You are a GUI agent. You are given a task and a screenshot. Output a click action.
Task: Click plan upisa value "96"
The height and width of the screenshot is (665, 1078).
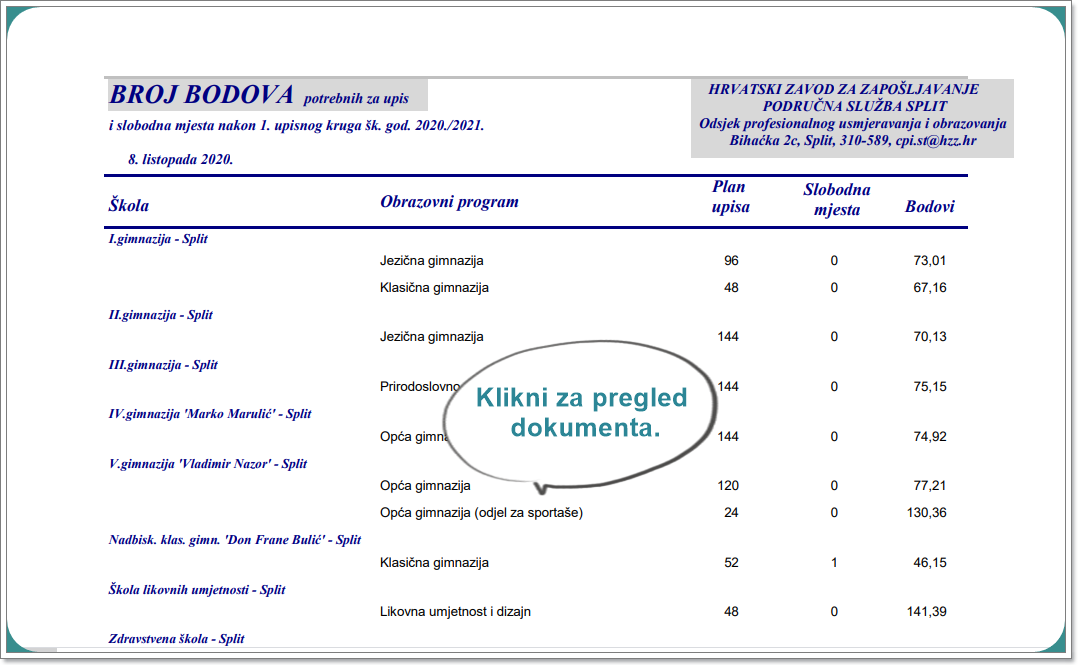click(731, 261)
